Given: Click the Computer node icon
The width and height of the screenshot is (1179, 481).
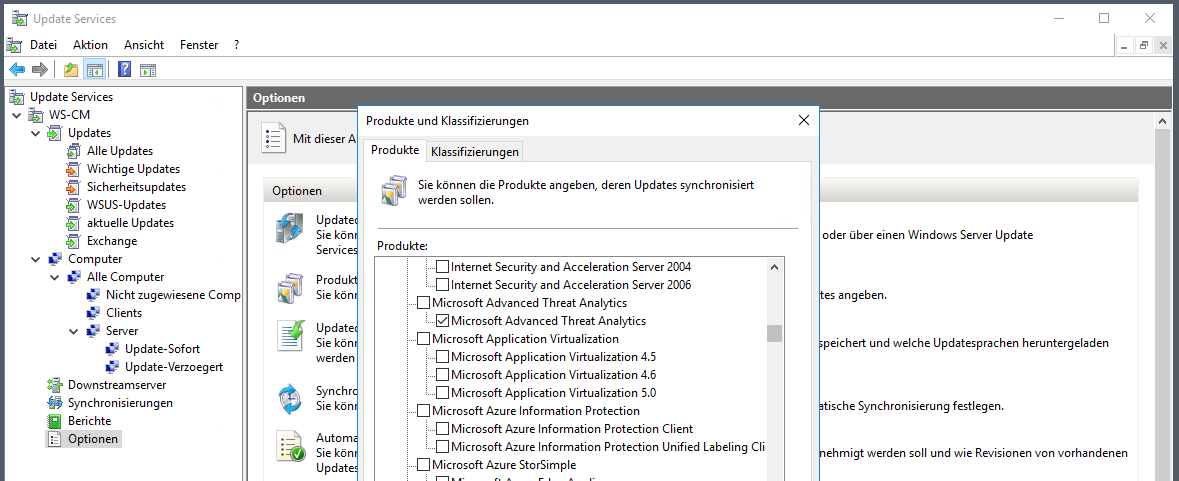Looking at the screenshot, I should click(55, 259).
